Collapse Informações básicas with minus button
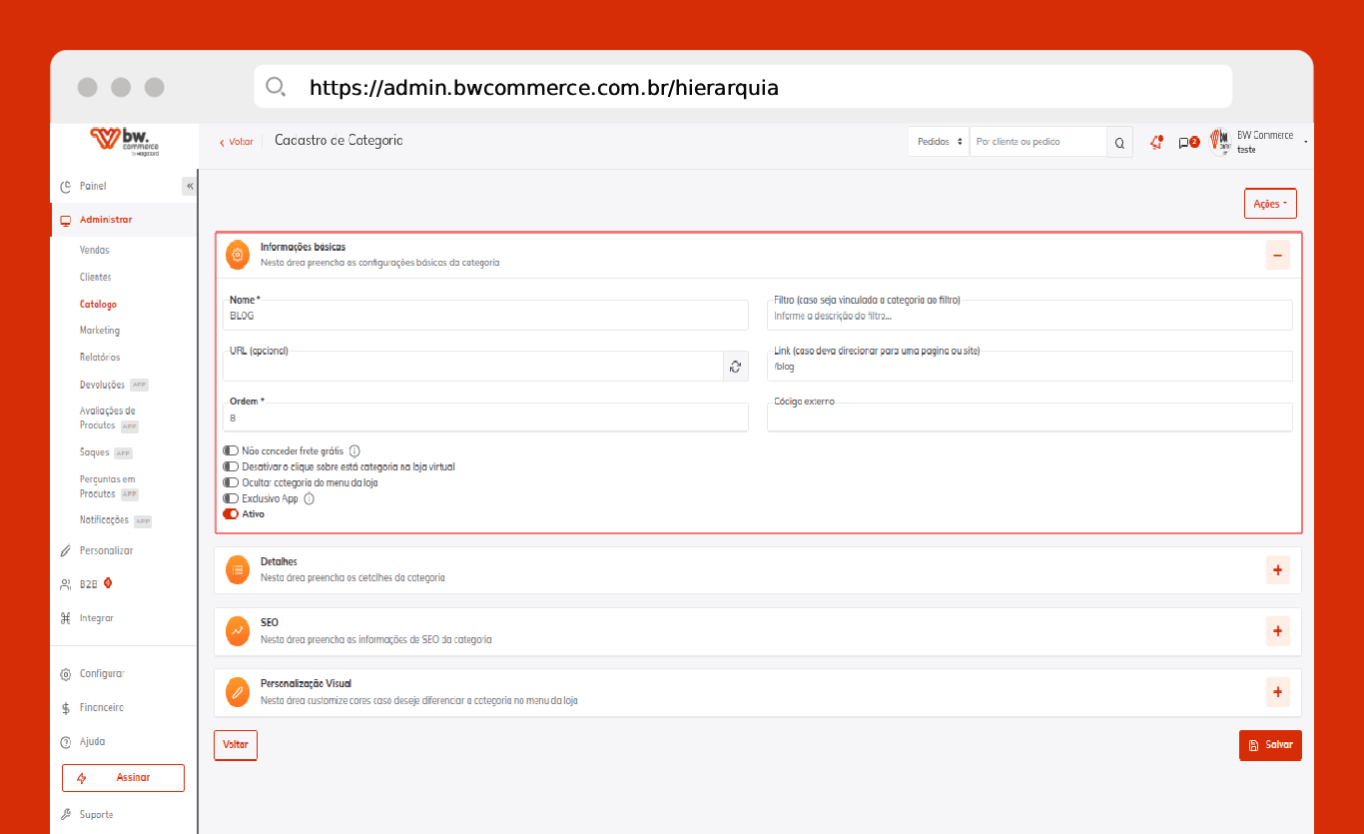The image size is (1364, 834). click(x=1277, y=255)
